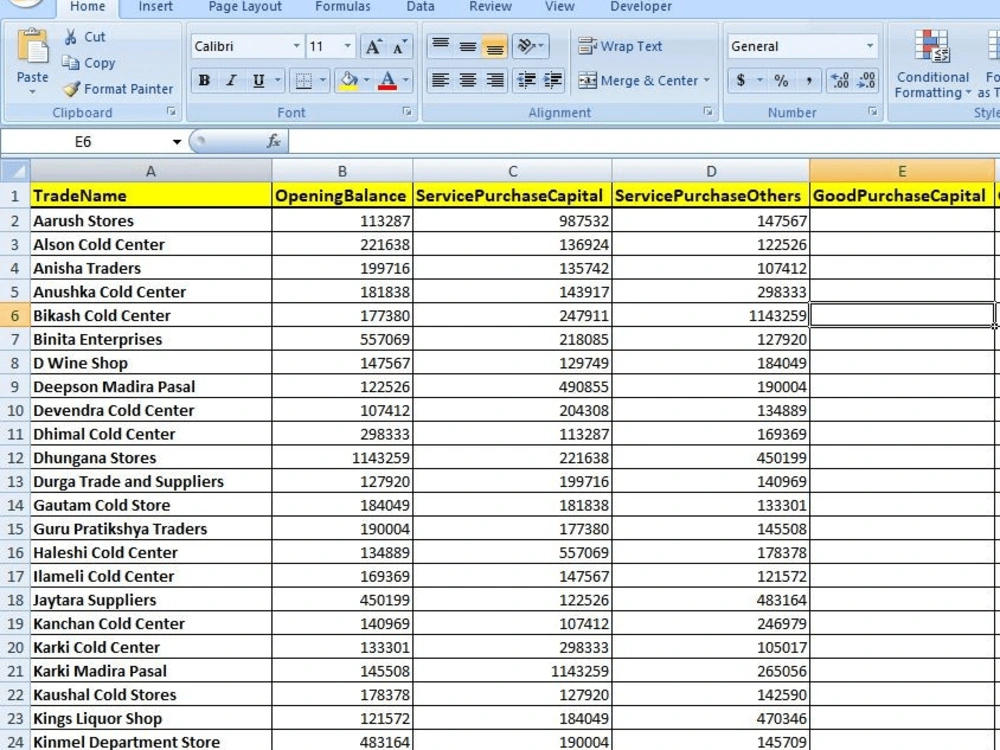Switch to Insert tab

156,6
